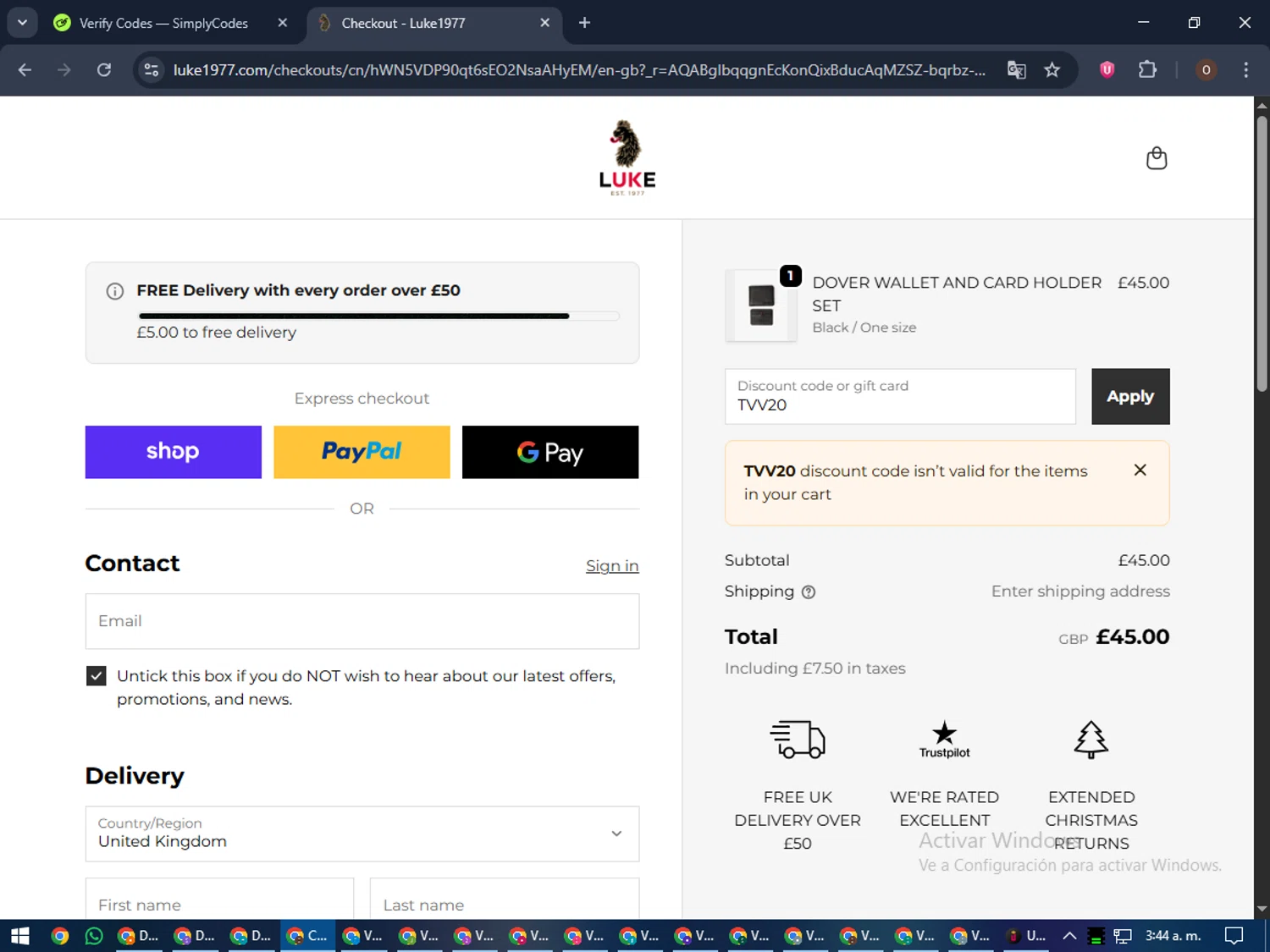Click the Dover wallet product thumbnail
Image resolution: width=1270 pixels, height=952 pixels.
[x=761, y=305]
